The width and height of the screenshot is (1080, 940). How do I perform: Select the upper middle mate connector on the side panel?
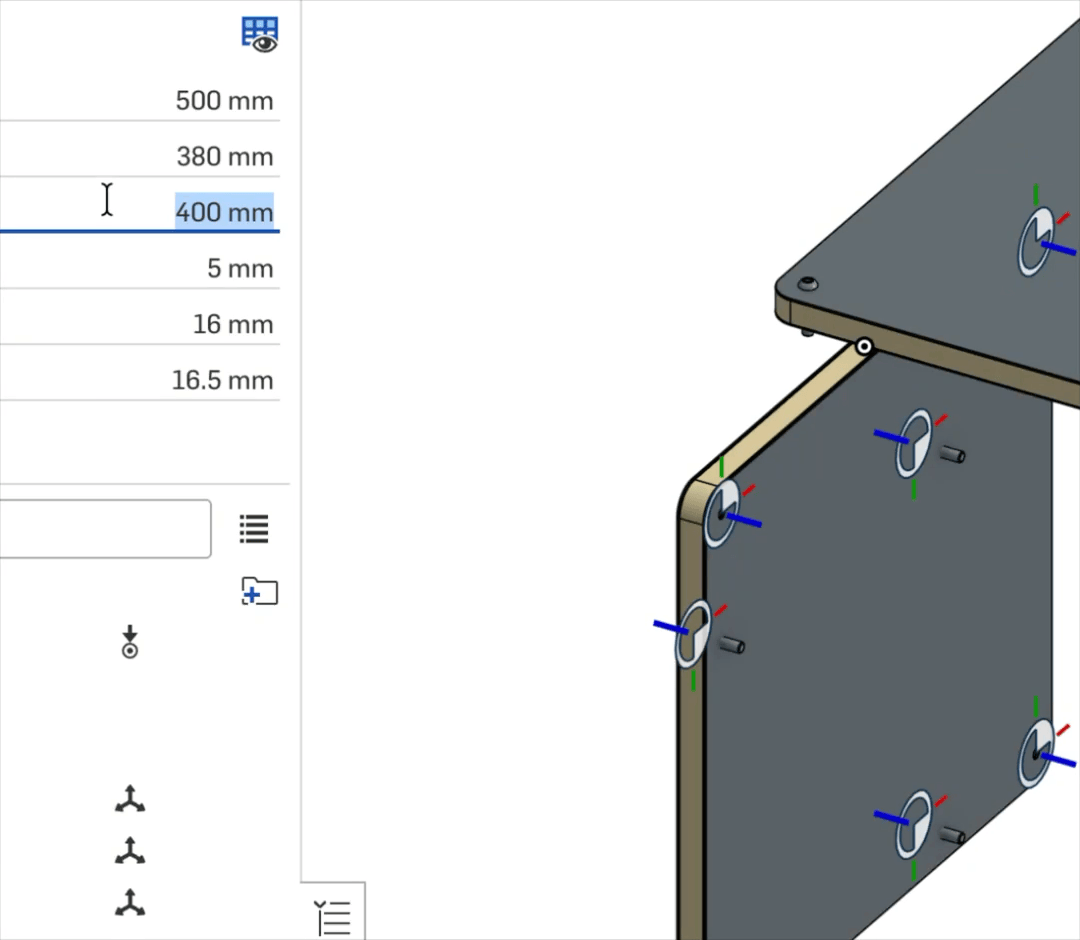click(x=914, y=443)
